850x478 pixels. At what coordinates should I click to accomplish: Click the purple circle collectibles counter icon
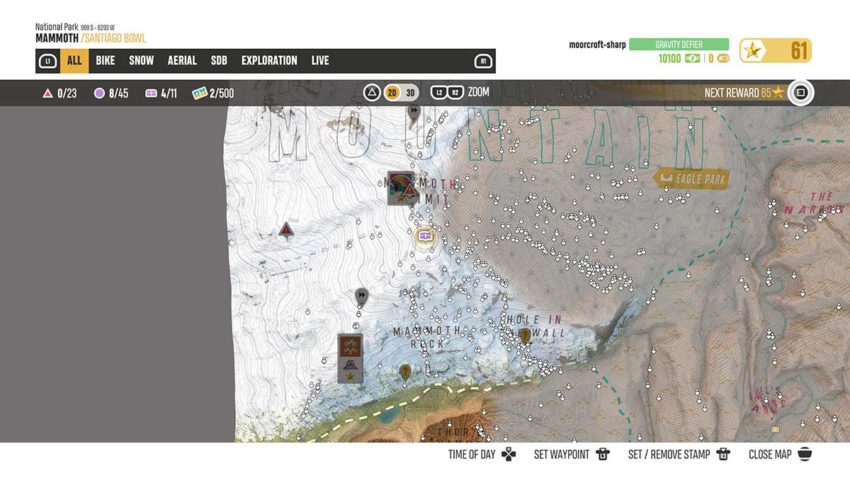(99, 93)
